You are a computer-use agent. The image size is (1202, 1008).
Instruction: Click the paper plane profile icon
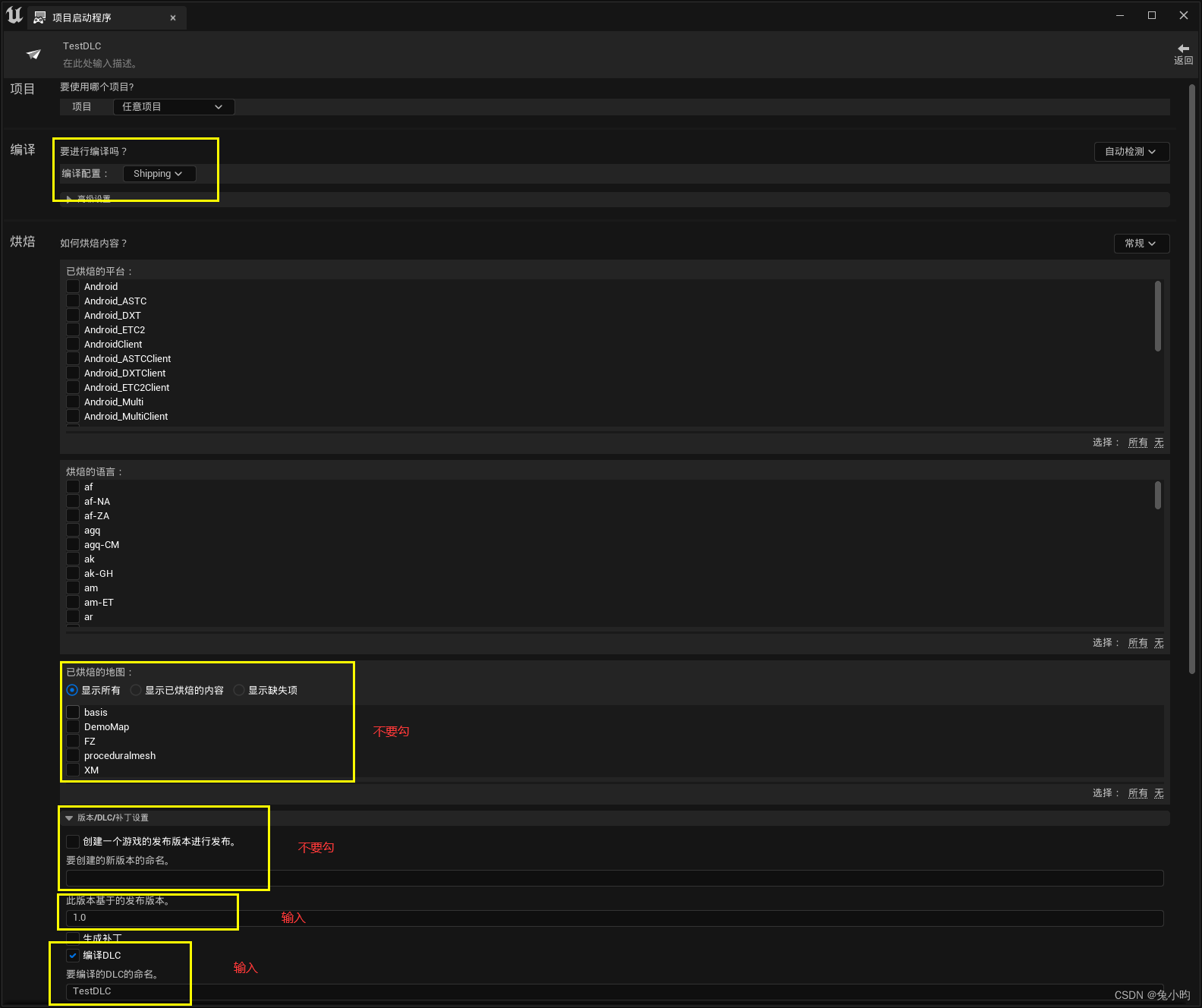pos(33,55)
